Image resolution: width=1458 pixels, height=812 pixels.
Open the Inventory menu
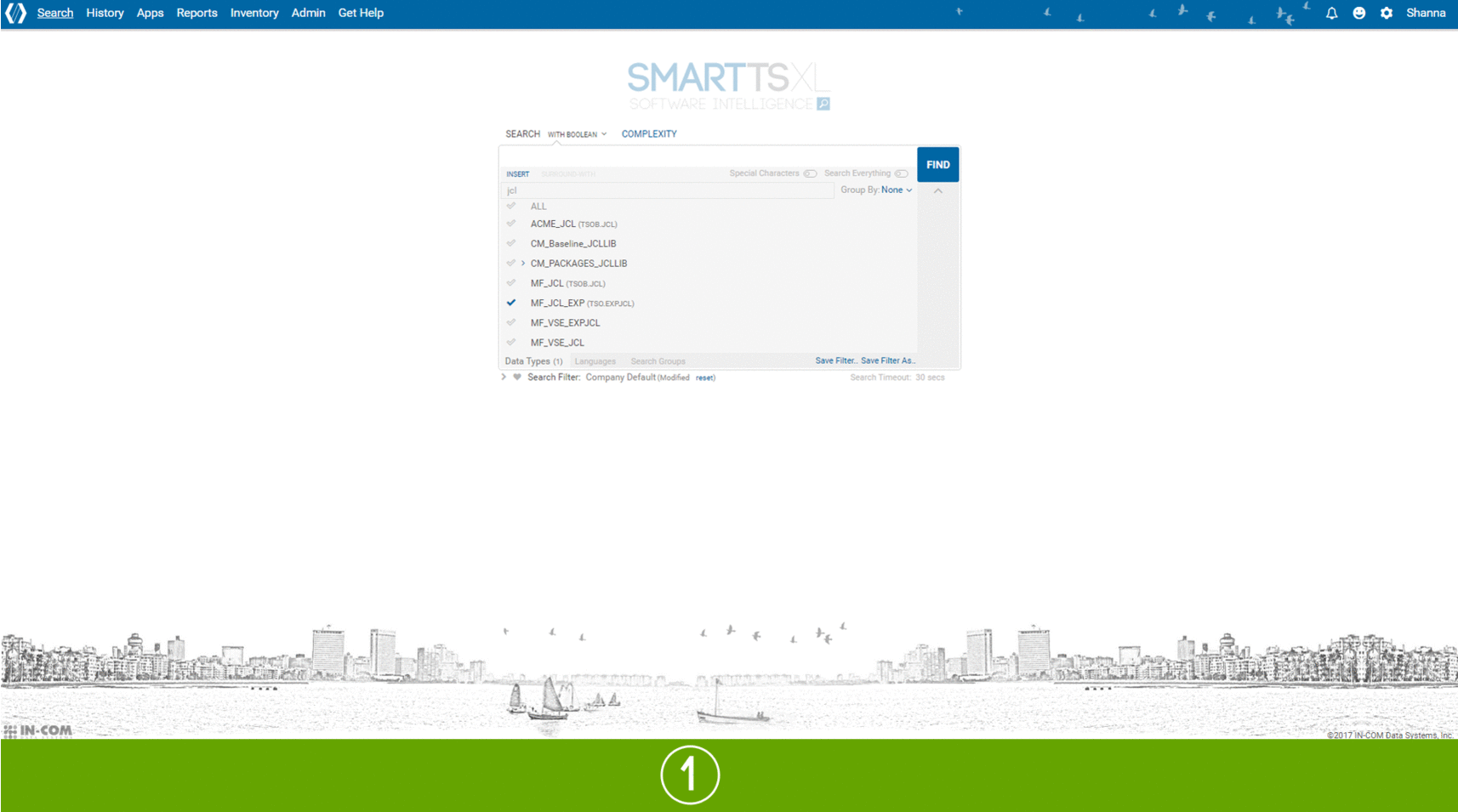click(x=254, y=13)
